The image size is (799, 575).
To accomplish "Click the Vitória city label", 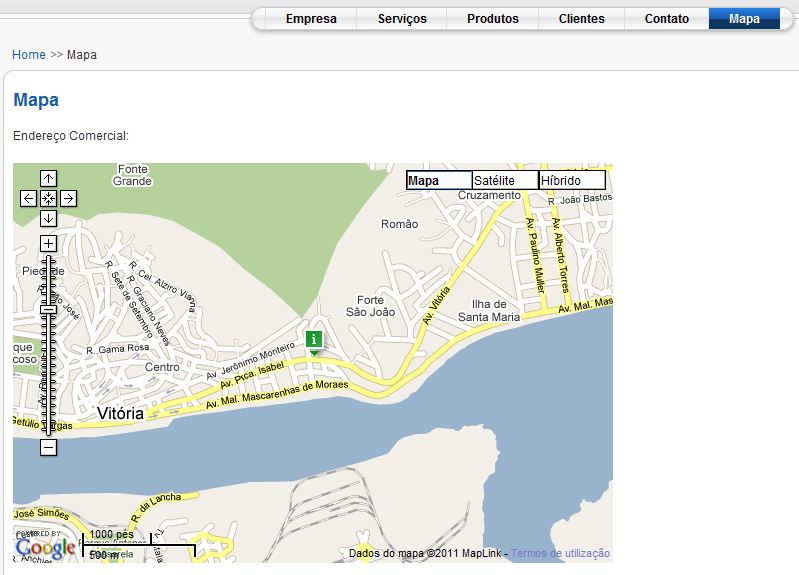I will click(x=120, y=413).
